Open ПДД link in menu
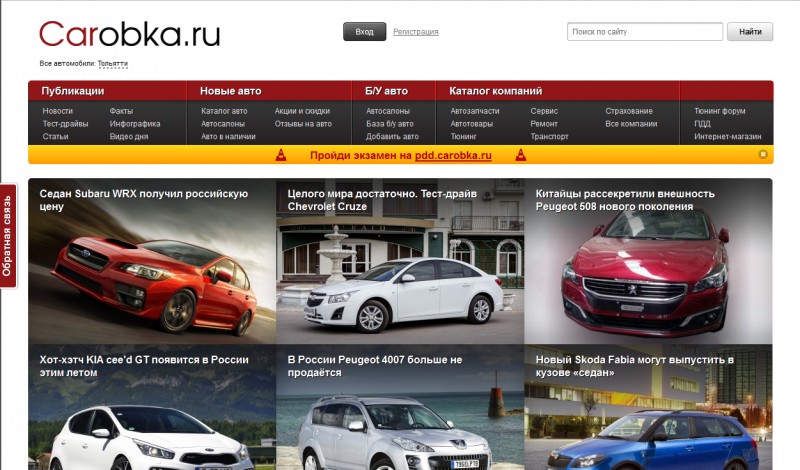The width and height of the screenshot is (800, 470). (x=702, y=123)
